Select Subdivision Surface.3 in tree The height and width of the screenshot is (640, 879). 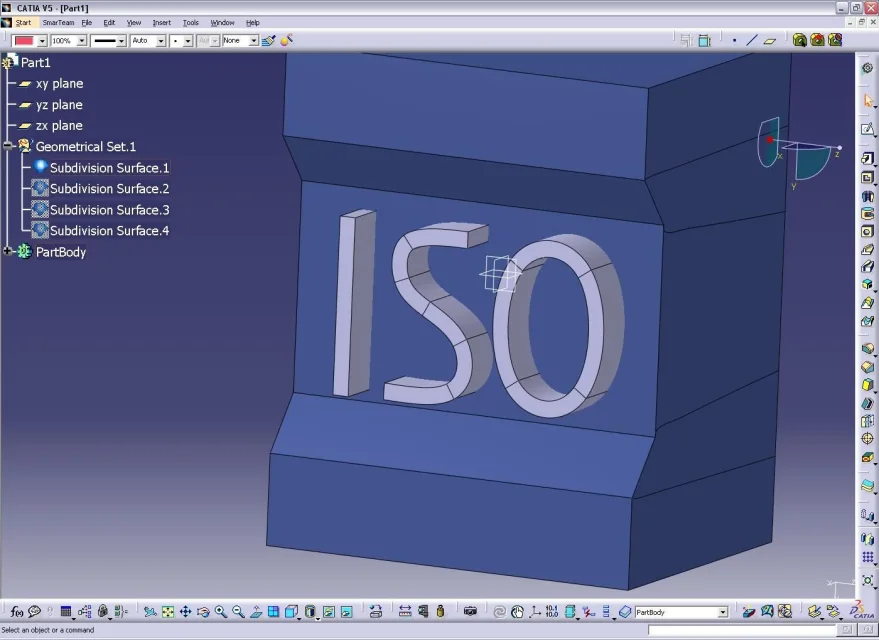[x=109, y=210]
